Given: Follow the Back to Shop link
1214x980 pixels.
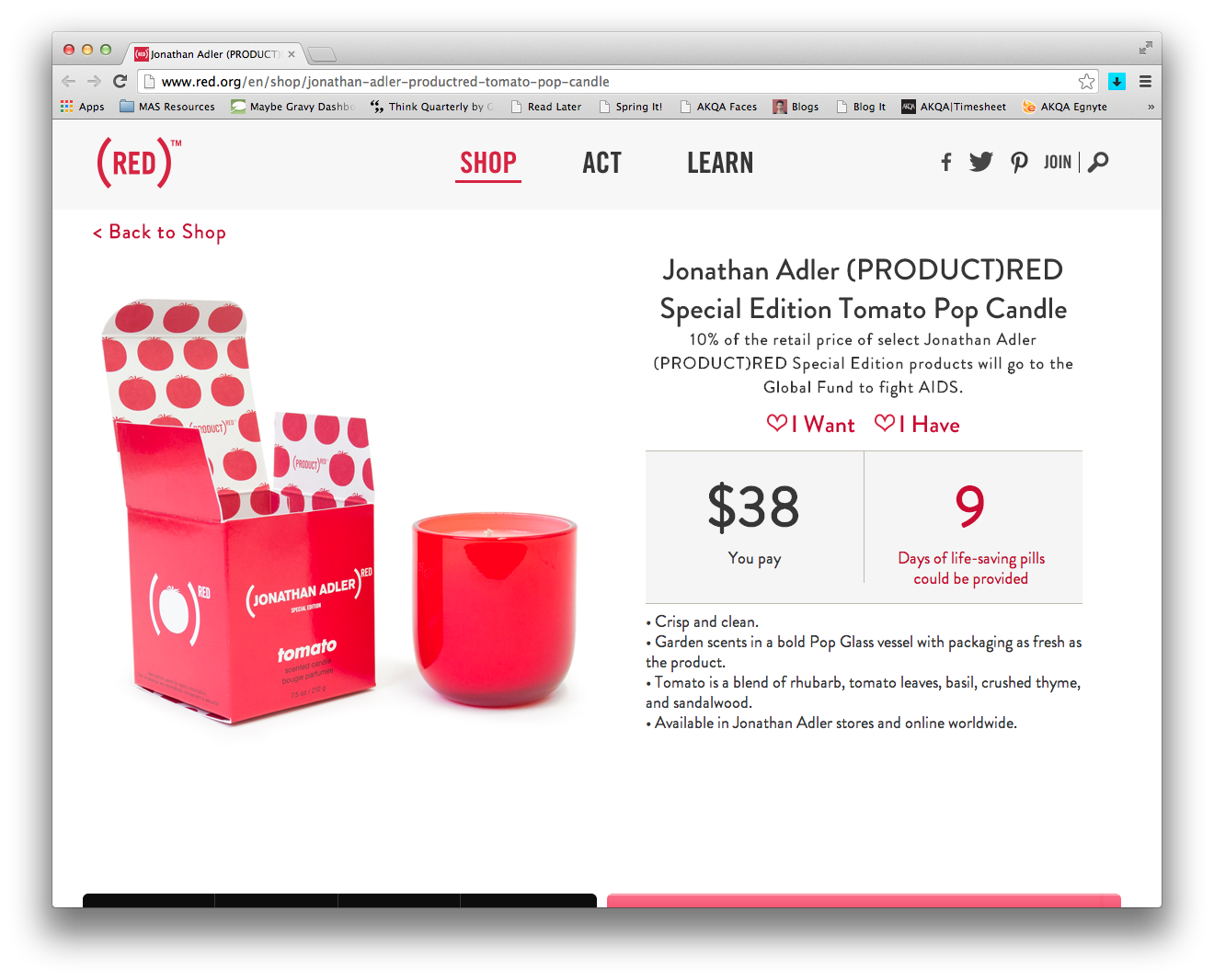Looking at the screenshot, I should click(159, 233).
